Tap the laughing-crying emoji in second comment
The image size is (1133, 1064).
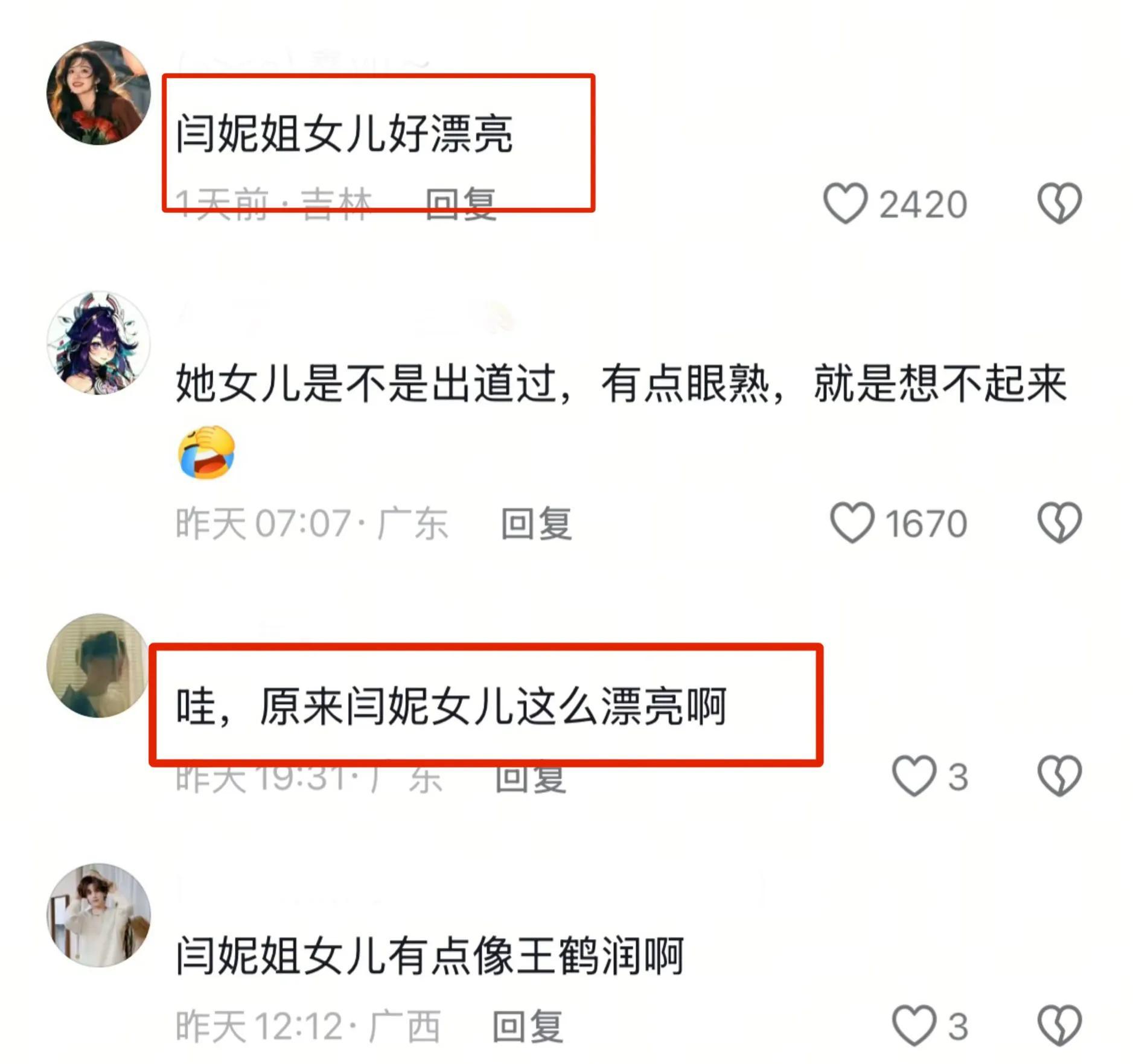coord(206,452)
